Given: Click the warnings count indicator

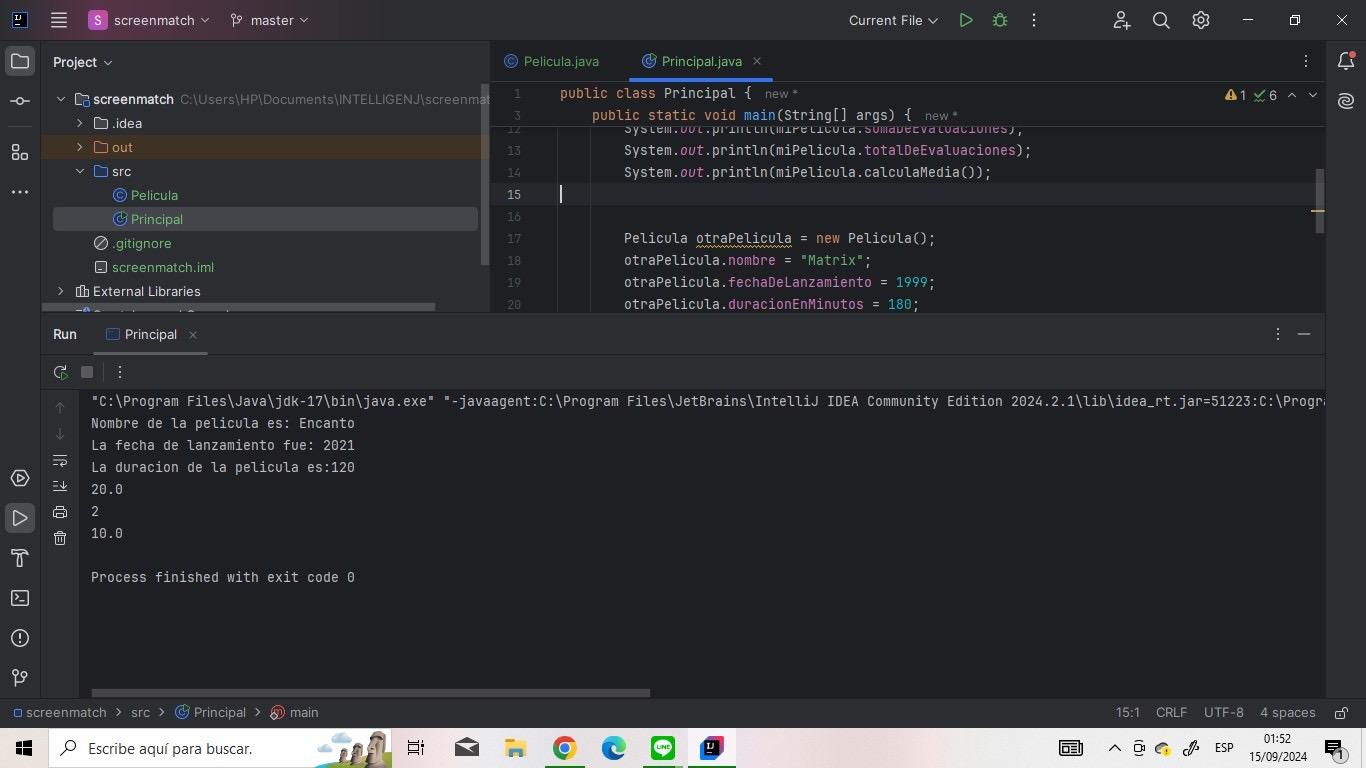Looking at the screenshot, I should [x=1235, y=95].
